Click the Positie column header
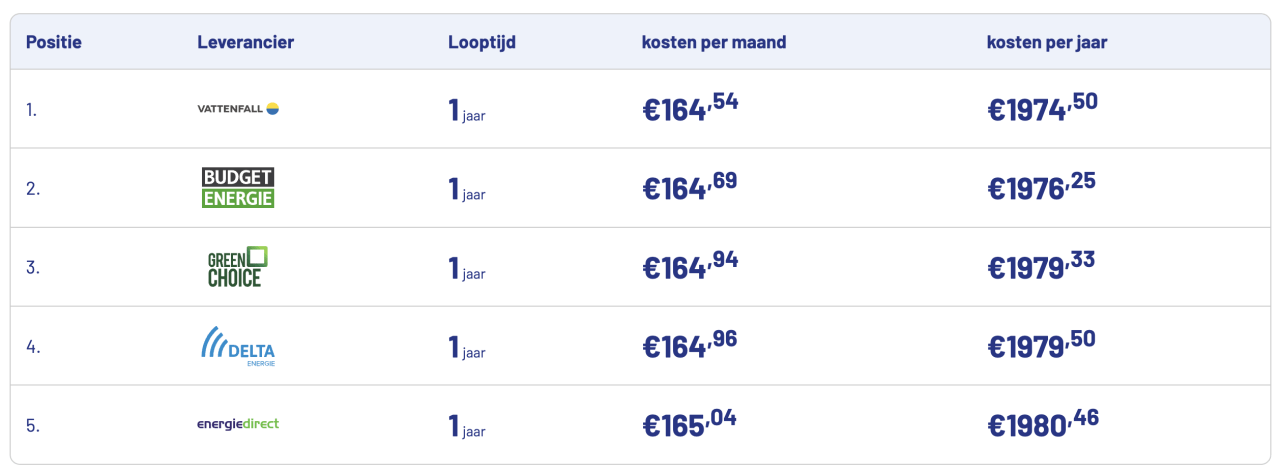 tap(54, 42)
